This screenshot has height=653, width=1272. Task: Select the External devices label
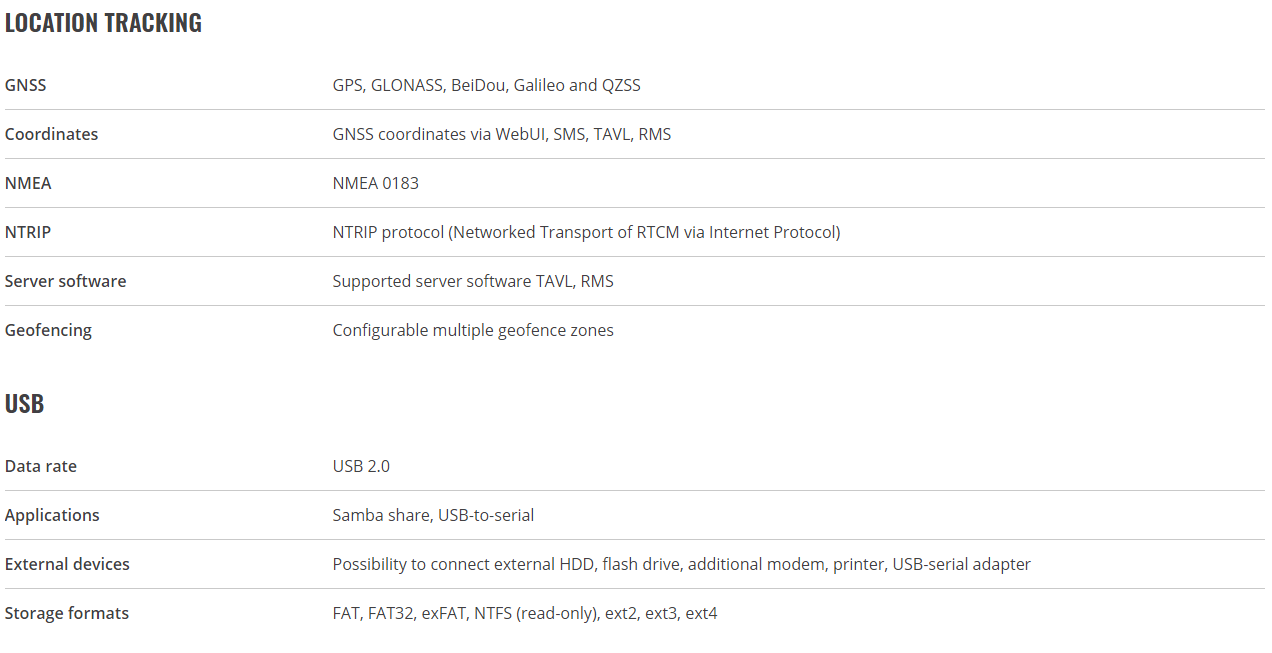67,564
